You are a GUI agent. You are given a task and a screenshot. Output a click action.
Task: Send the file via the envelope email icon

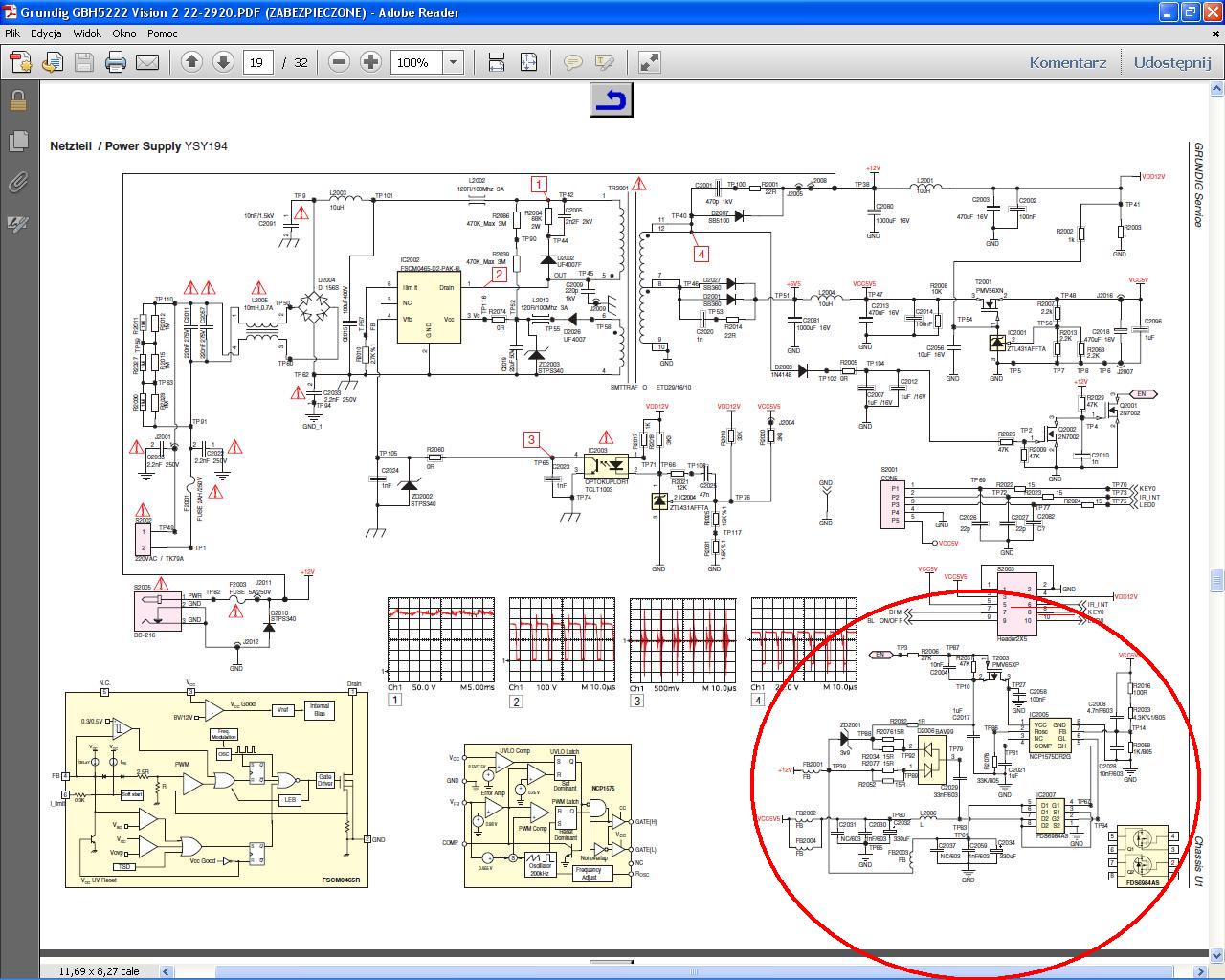click(147, 62)
